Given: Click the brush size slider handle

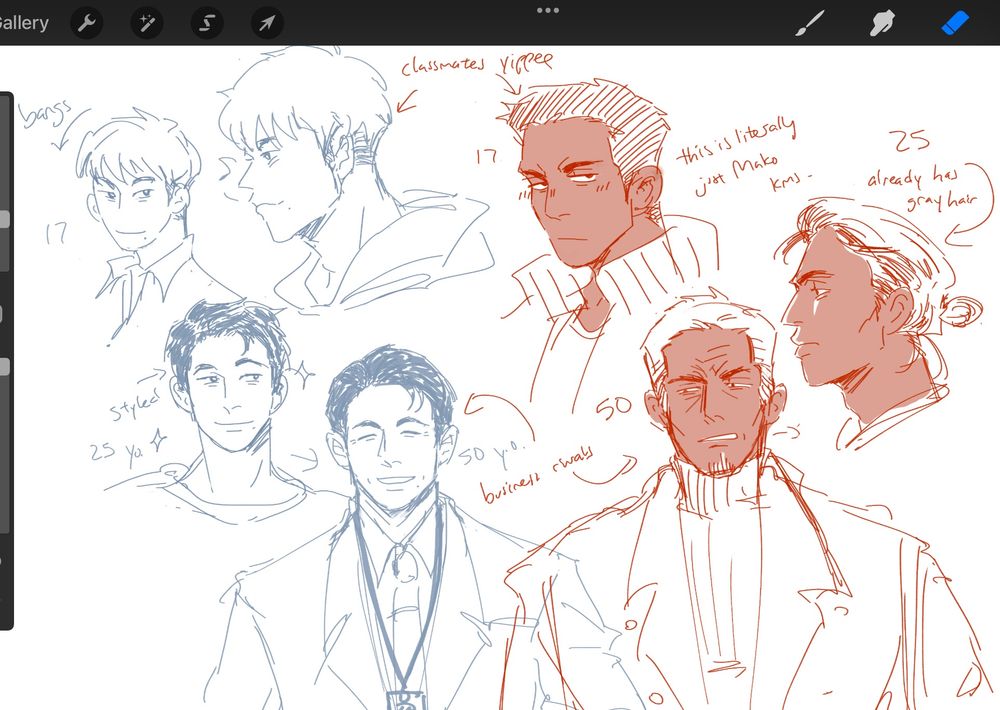Looking at the screenshot, I should pos(4,219).
